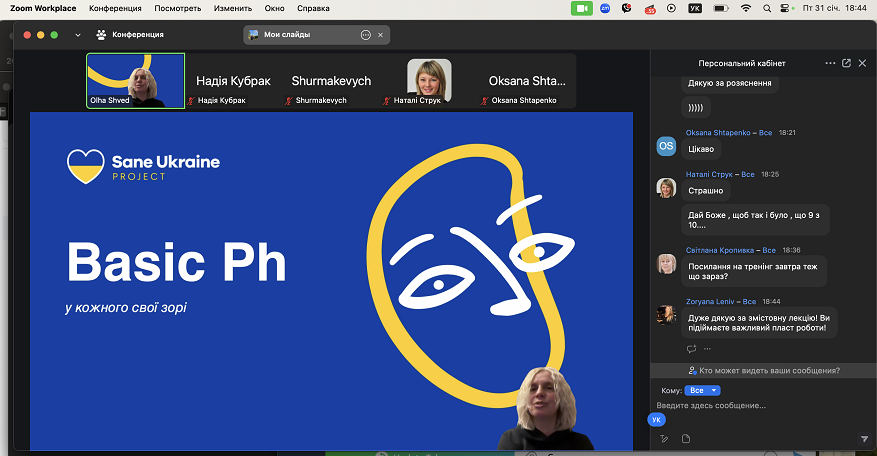Click the УК language badge in chat box

pos(657,420)
